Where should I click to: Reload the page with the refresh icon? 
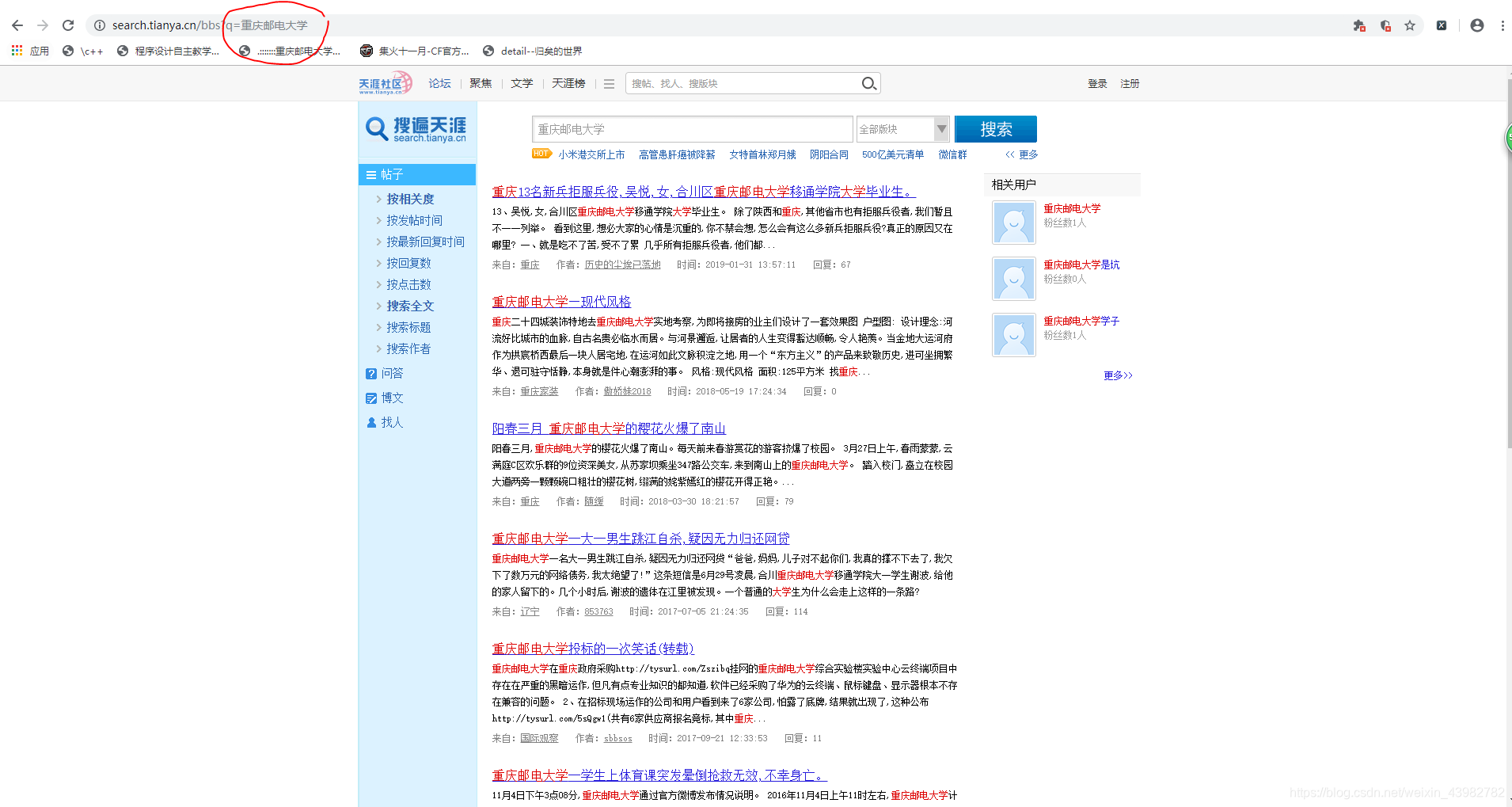click(x=68, y=25)
